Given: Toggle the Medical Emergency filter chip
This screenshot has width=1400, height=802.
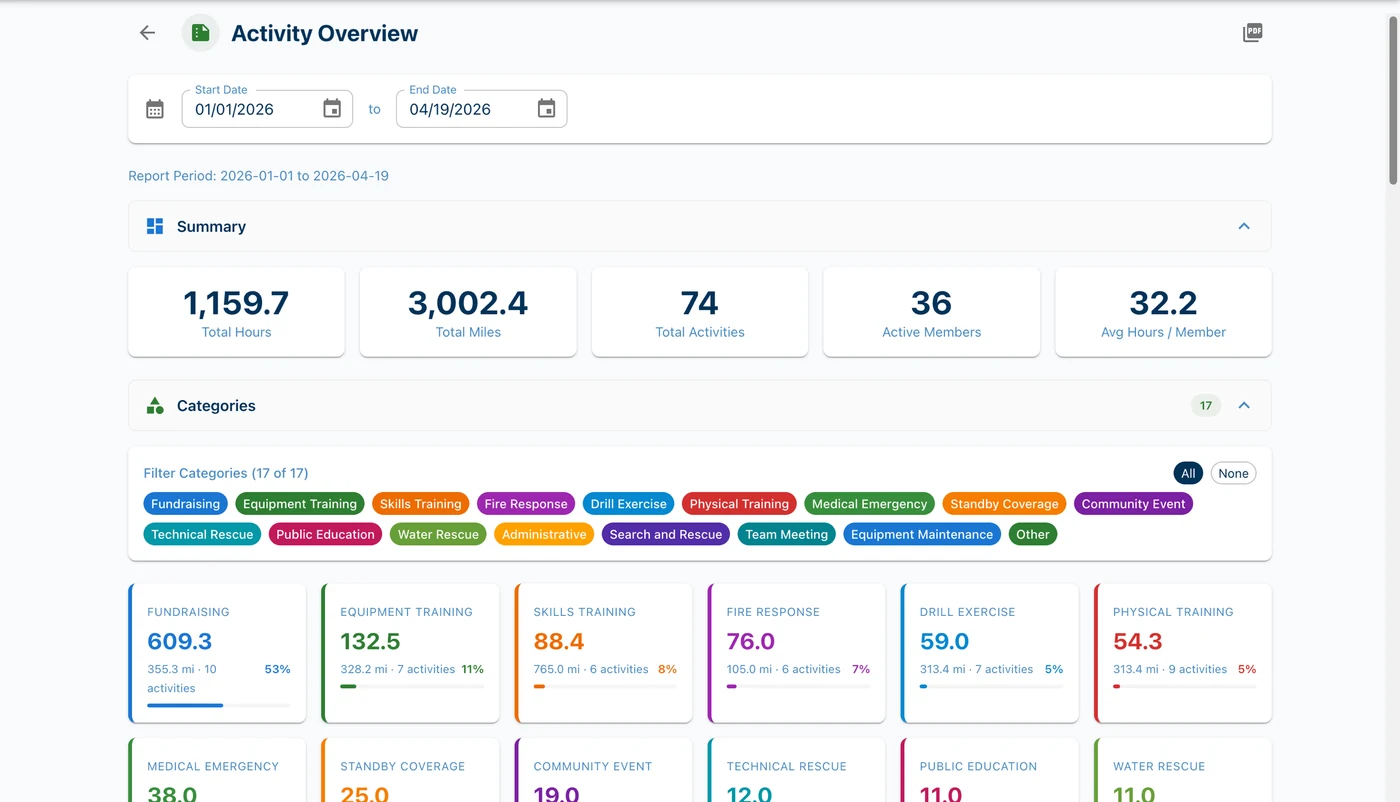Looking at the screenshot, I should (x=869, y=504).
